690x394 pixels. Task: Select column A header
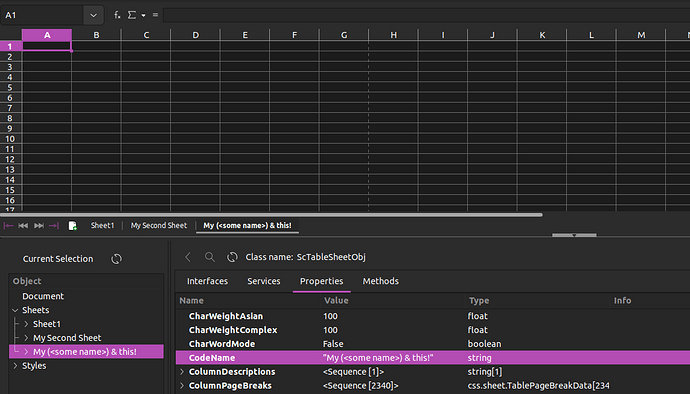pos(47,35)
